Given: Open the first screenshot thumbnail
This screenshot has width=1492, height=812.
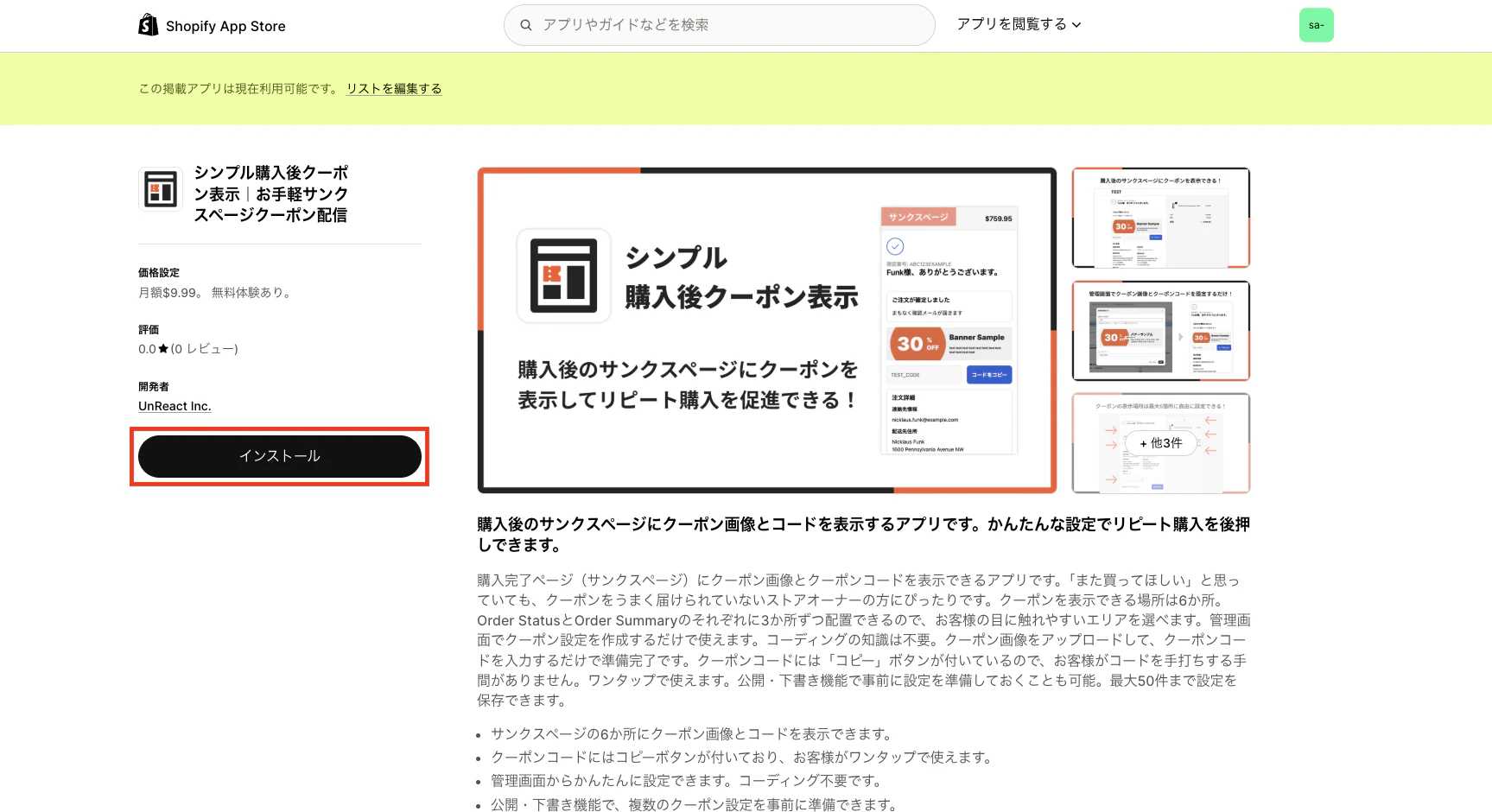Looking at the screenshot, I should (x=1160, y=218).
